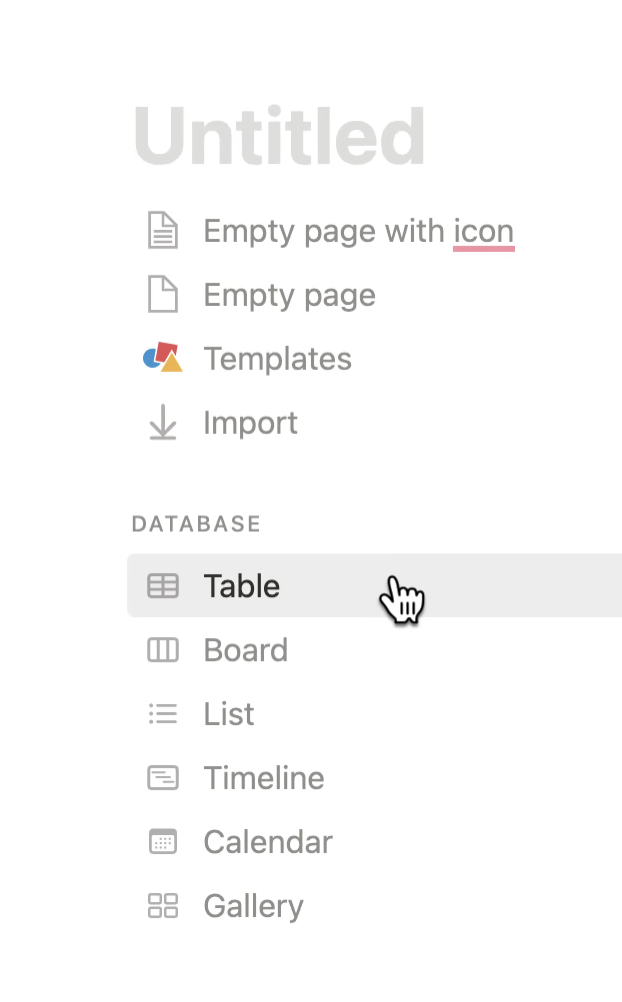Click the colorful shapes Templates icon
The height and width of the screenshot is (1002, 622).
162,358
